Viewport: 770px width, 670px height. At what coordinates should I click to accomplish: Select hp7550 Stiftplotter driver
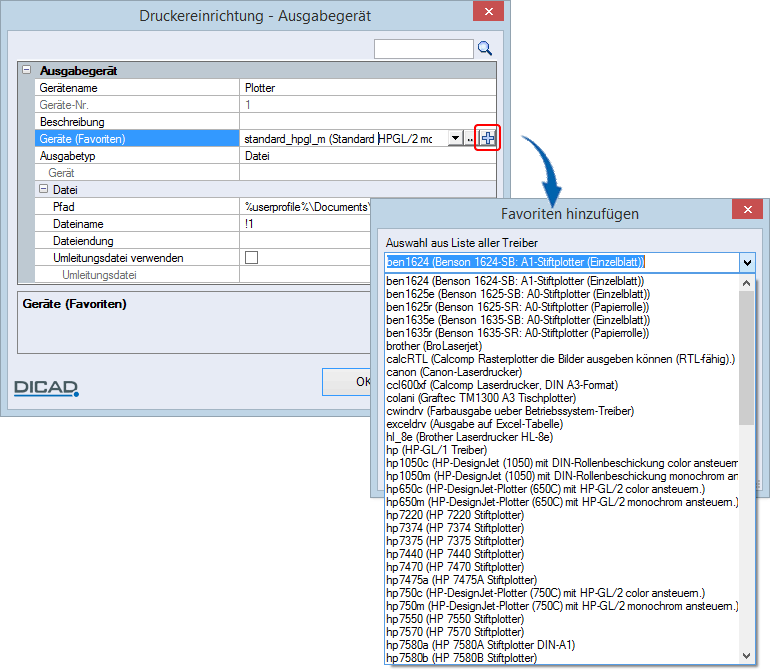click(x=562, y=619)
